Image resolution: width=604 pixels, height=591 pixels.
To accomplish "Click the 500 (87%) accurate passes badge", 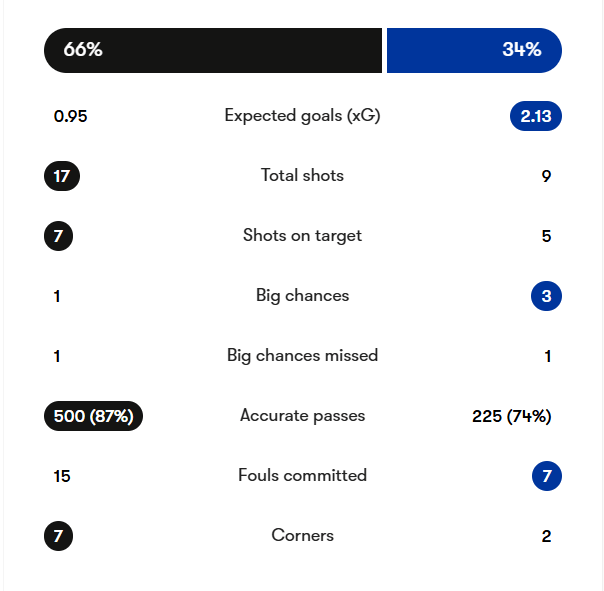I will pyautogui.click(x=93, y=416).
